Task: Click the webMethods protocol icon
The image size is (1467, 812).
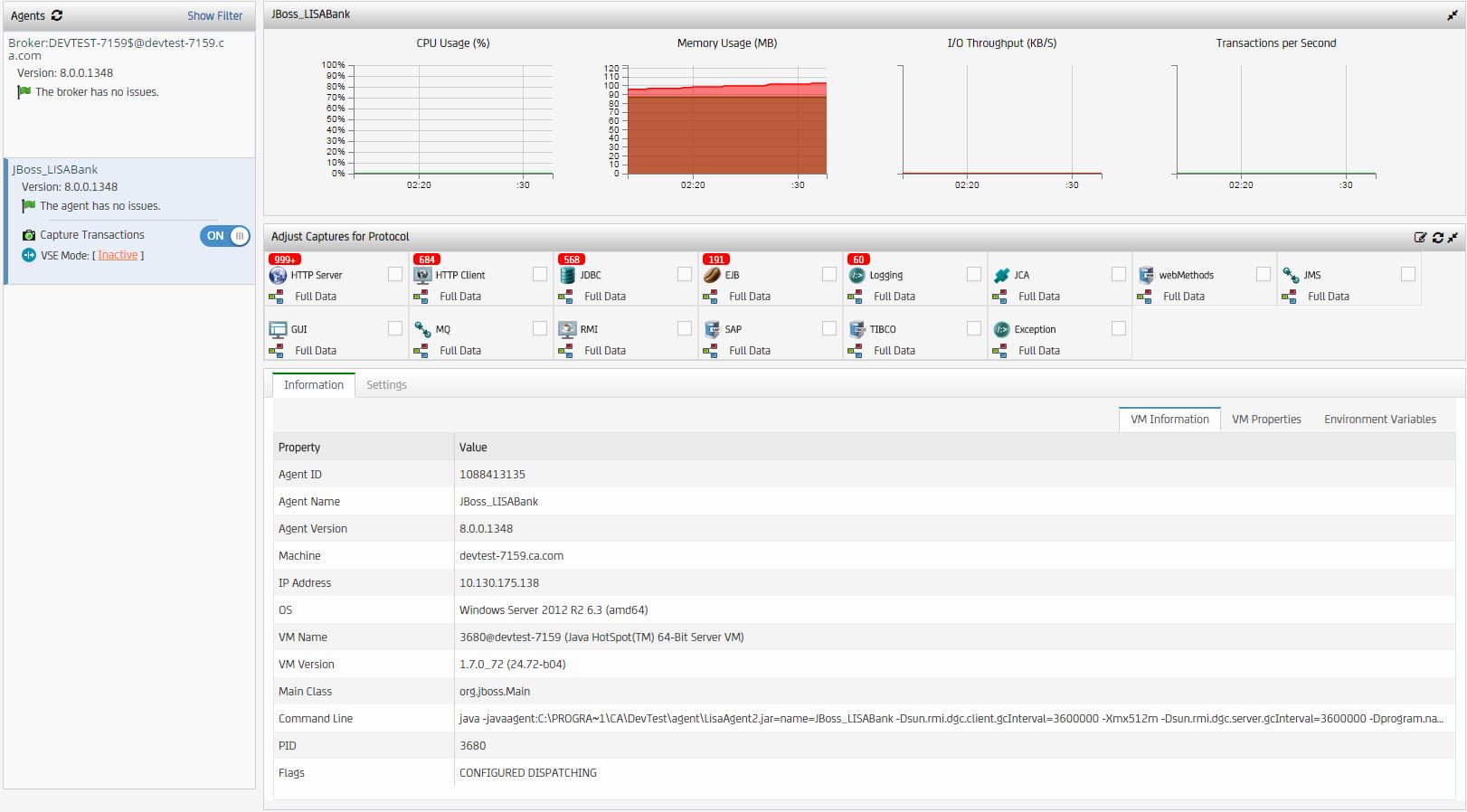Action: point(1146,275)
